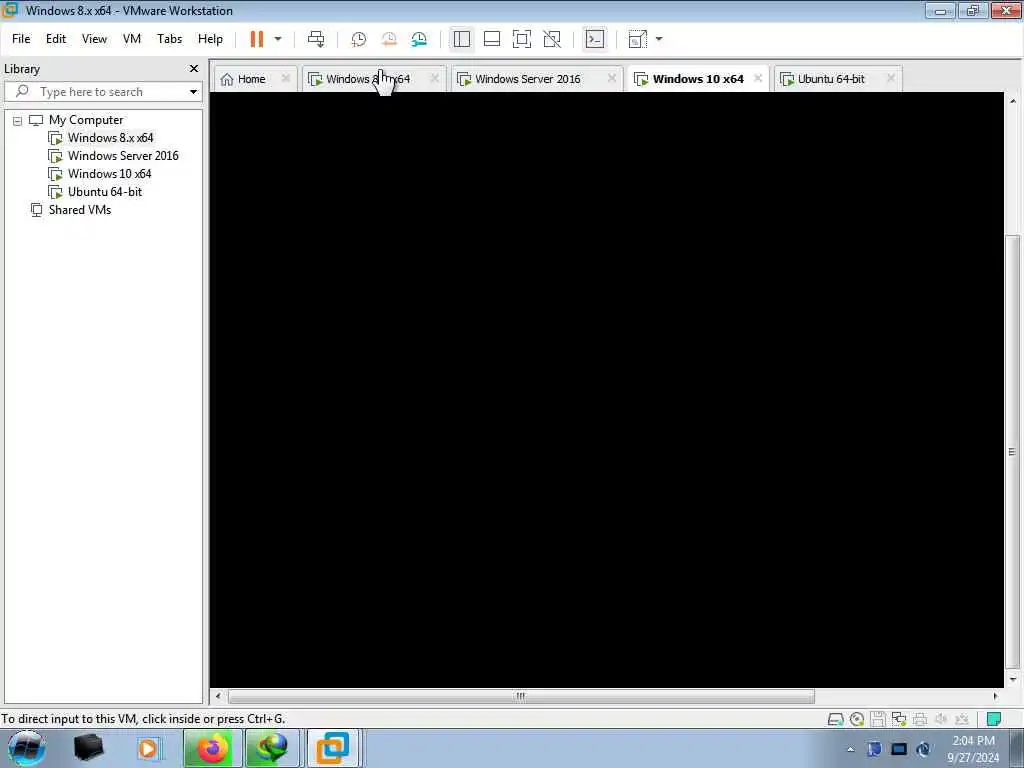The image size is (1024, 768).
Task: Close the Windows 8.x x64 tab
Action: 435,78
